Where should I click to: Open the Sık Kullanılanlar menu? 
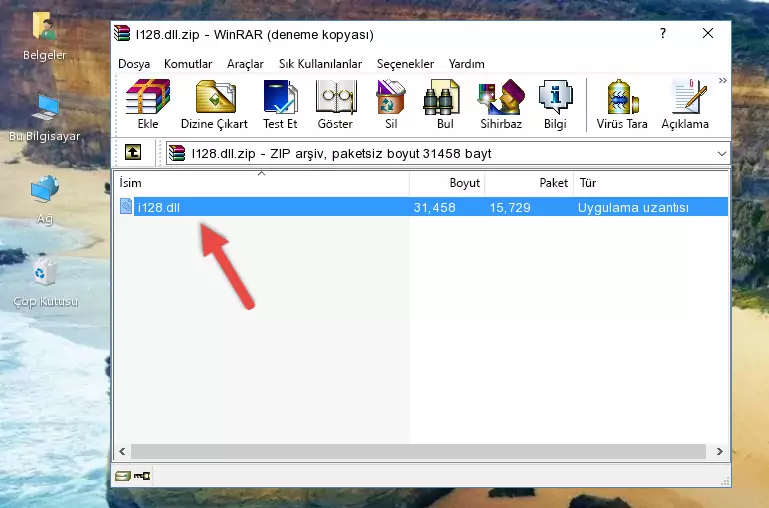[320, 64]
